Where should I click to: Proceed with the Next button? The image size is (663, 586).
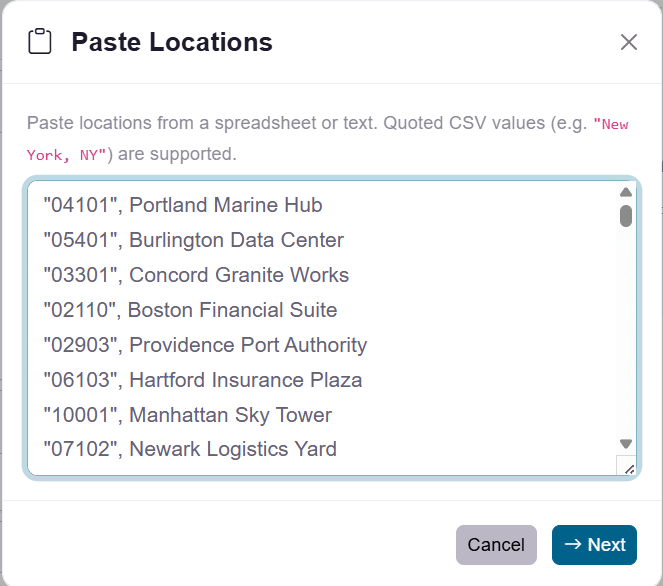pos(594,545)
